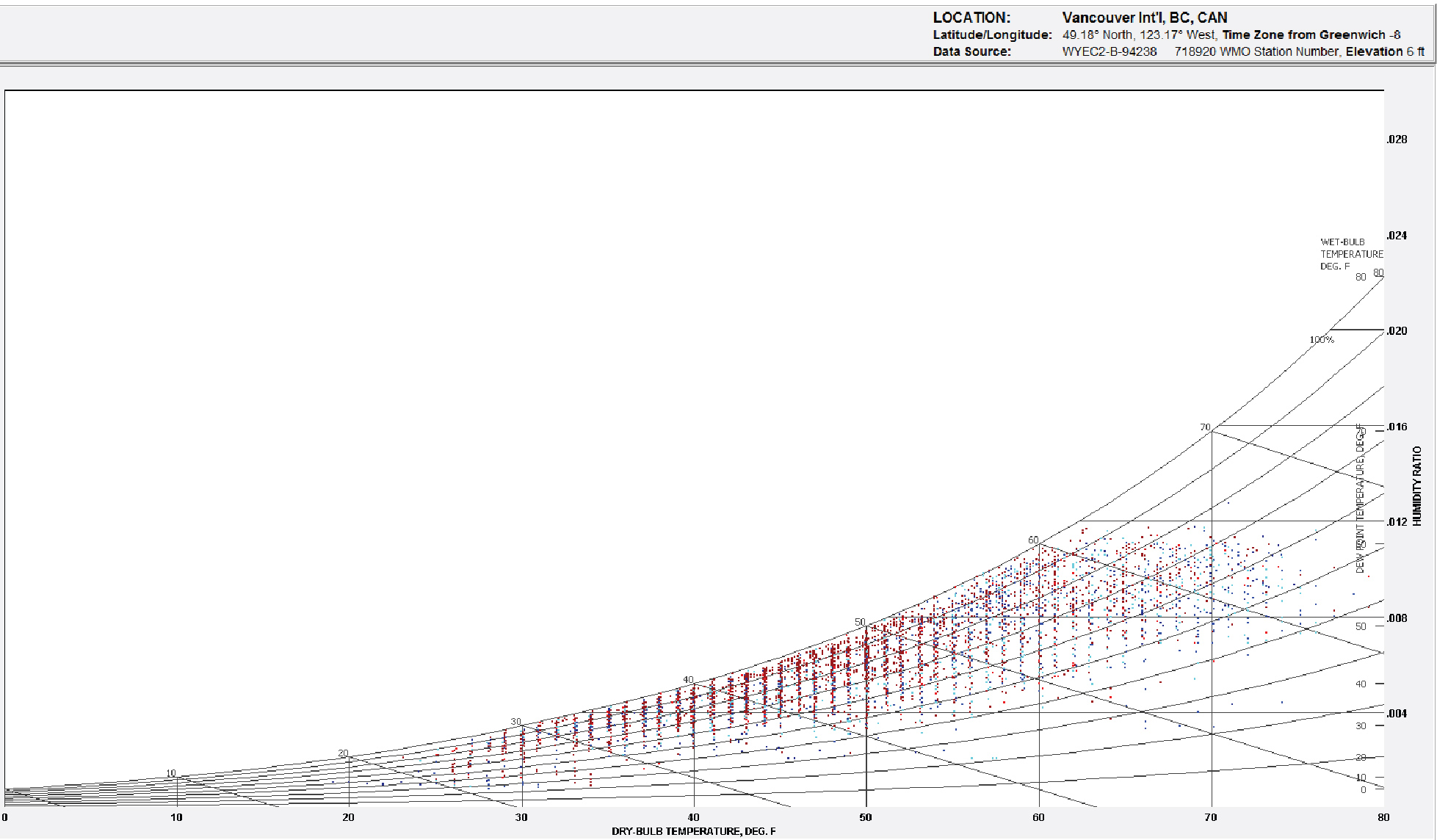Click the 80 dry-bulb axis tick label
This screenshot has height=840, width=1437.
1383,817
